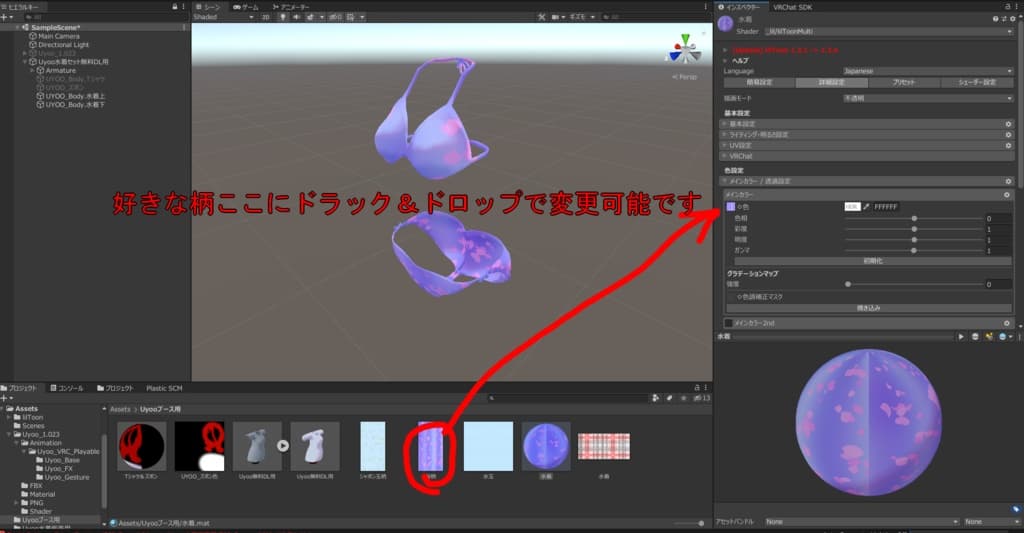This screenshot has height=533, width=1024.
Task: Collapse the SampleScene root
Action: pos(18,27)
